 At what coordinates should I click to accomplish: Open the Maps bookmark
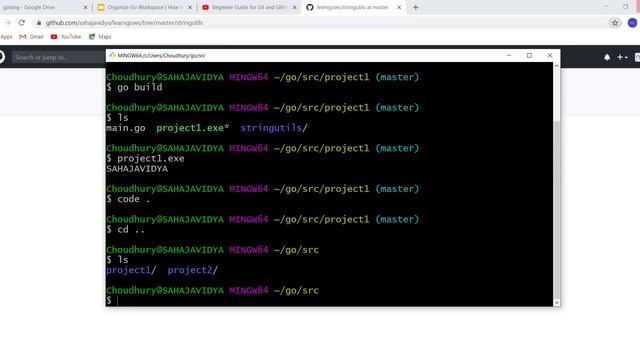tap(100, 37)
